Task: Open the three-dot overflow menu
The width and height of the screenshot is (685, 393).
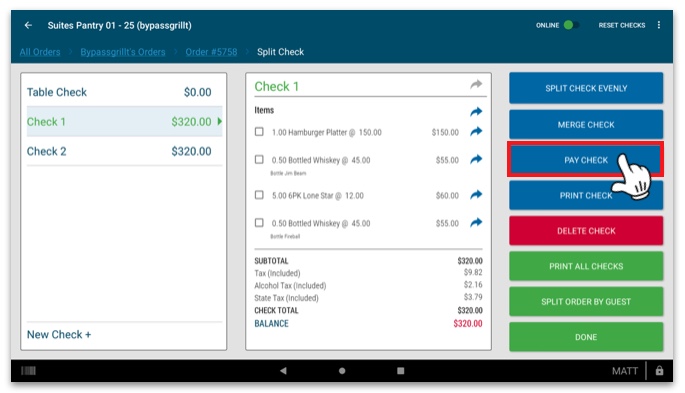Action: click(x=658, y=25)
